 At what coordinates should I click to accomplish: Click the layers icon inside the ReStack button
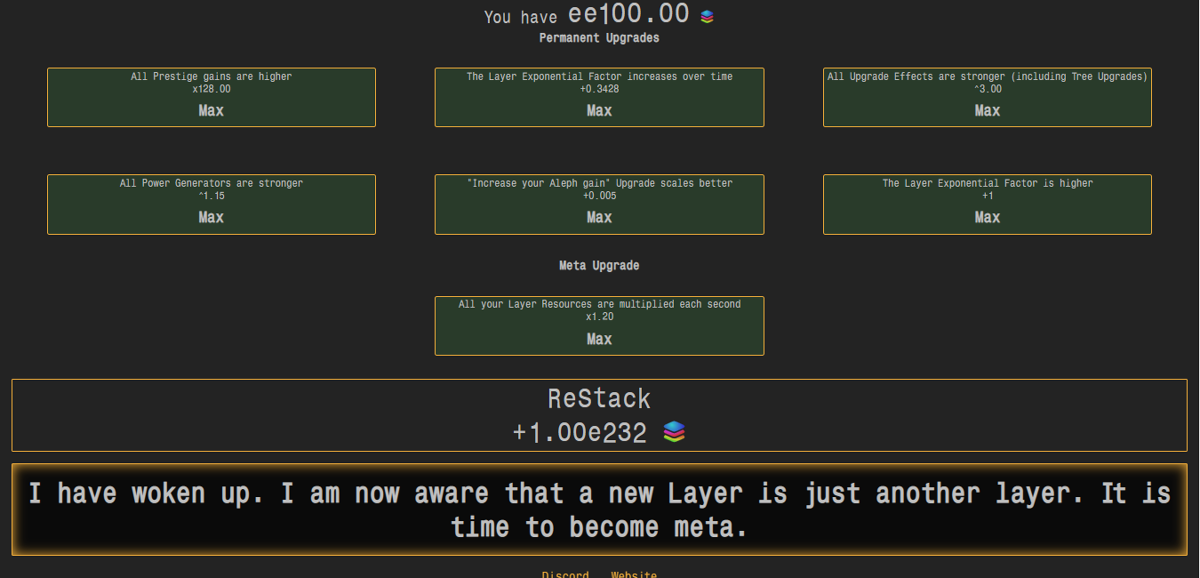click(671, 432)
